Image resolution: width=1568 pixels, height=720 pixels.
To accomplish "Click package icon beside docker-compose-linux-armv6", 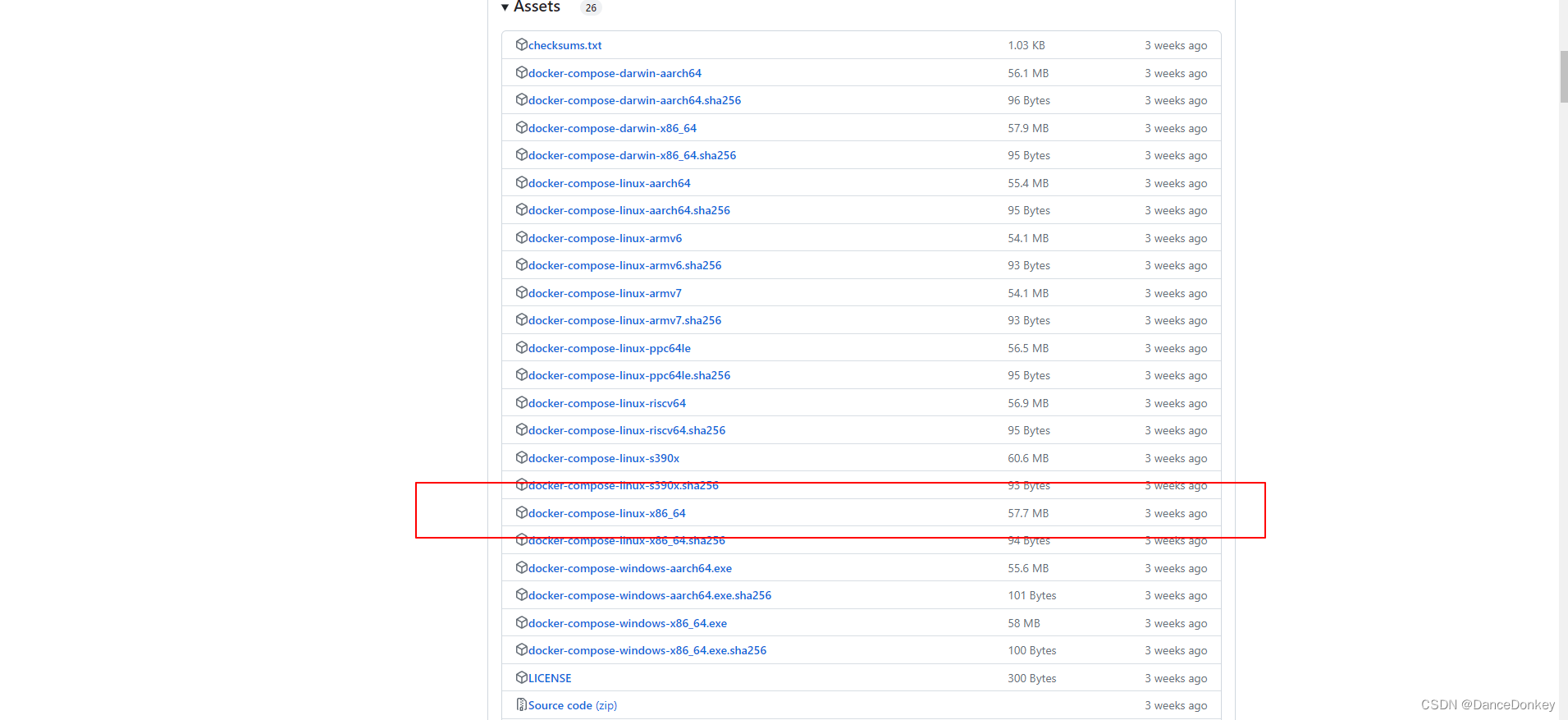I will tap(521, 237).
